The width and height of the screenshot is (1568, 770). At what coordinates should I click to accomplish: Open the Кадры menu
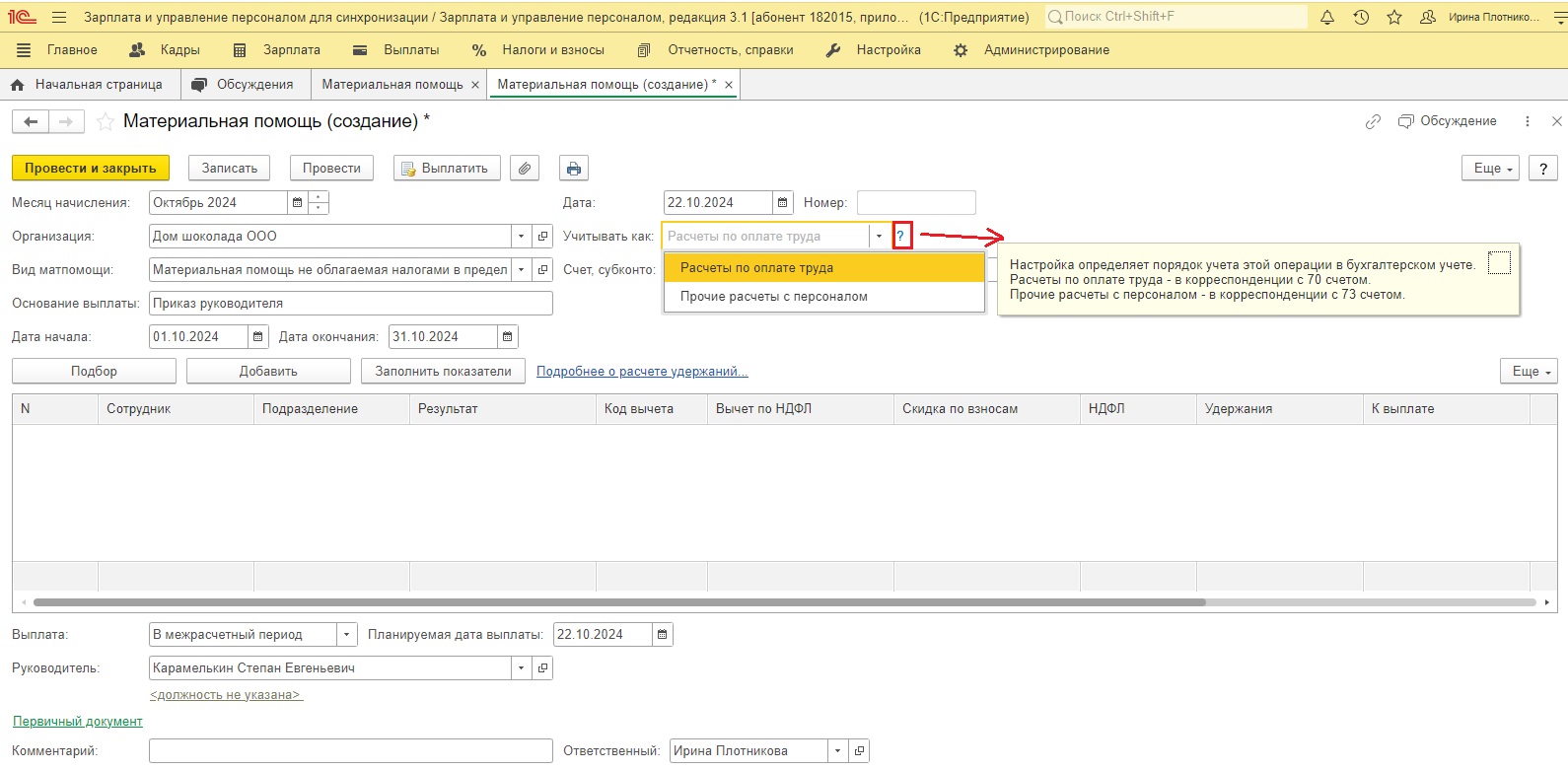165,49
